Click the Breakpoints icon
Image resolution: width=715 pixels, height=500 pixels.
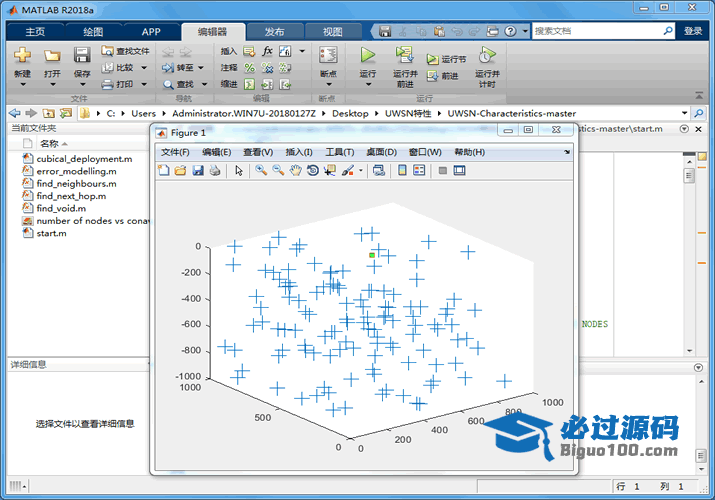328,55
